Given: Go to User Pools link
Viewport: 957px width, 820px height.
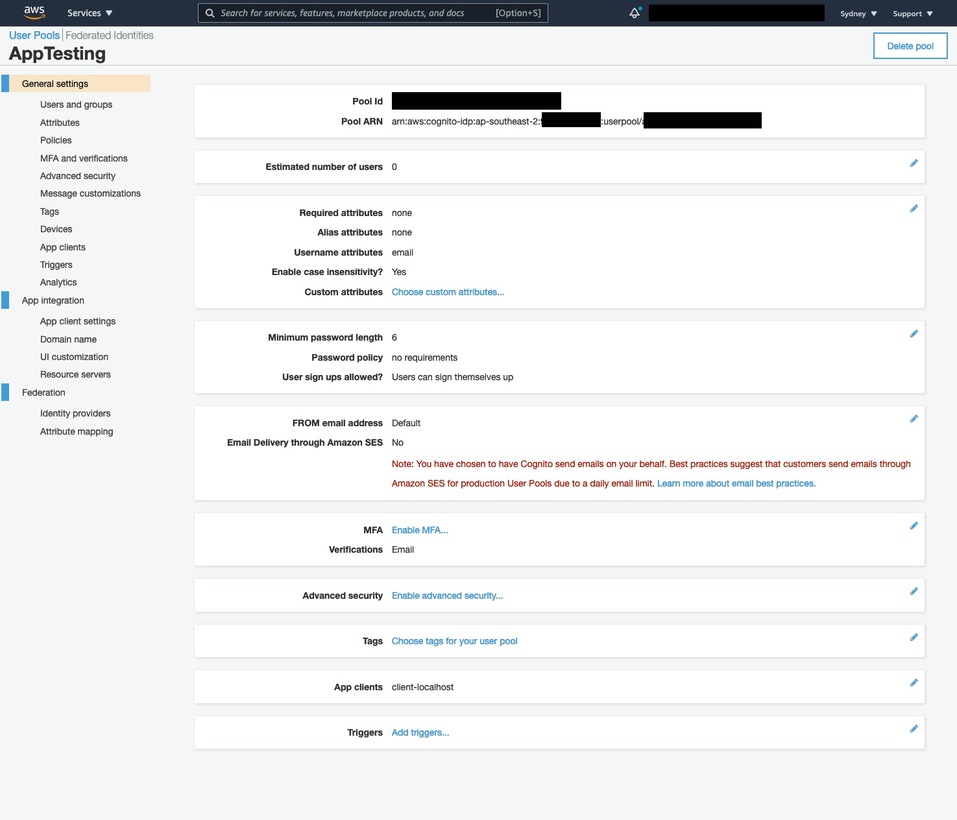Looking at the screenshot, I should 34,35.
